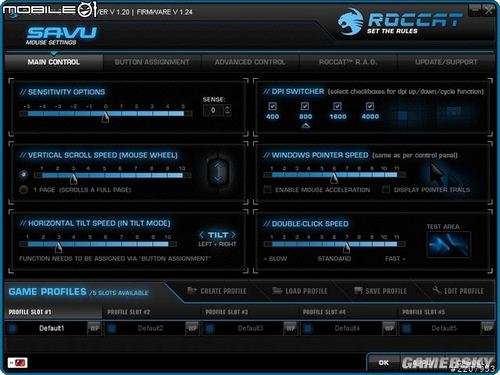Click the double-click test area
This screenshot has height=375, width=500.
(x=449, y=245)
